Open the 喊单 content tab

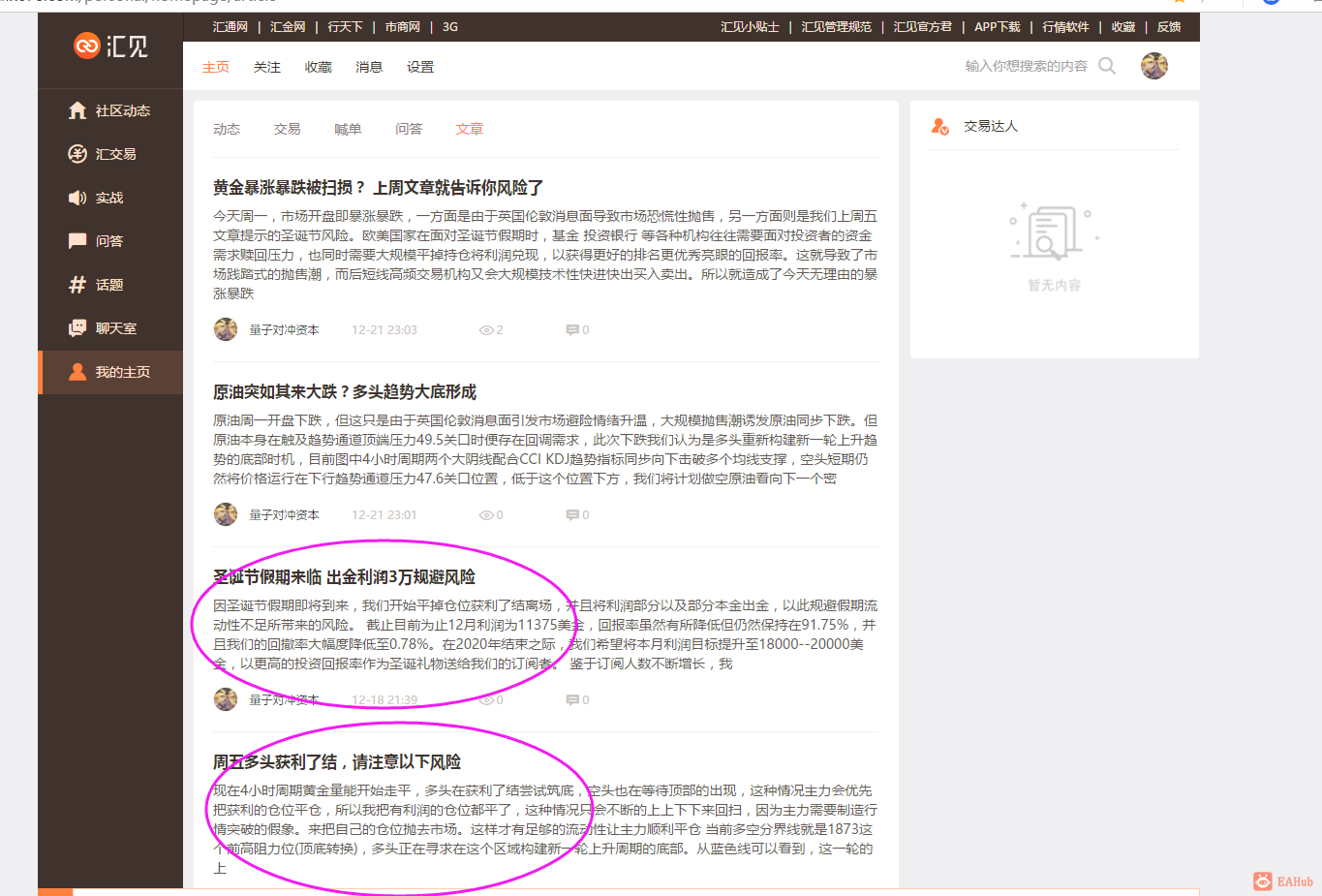pyautogui.click(x=348, y=128)
